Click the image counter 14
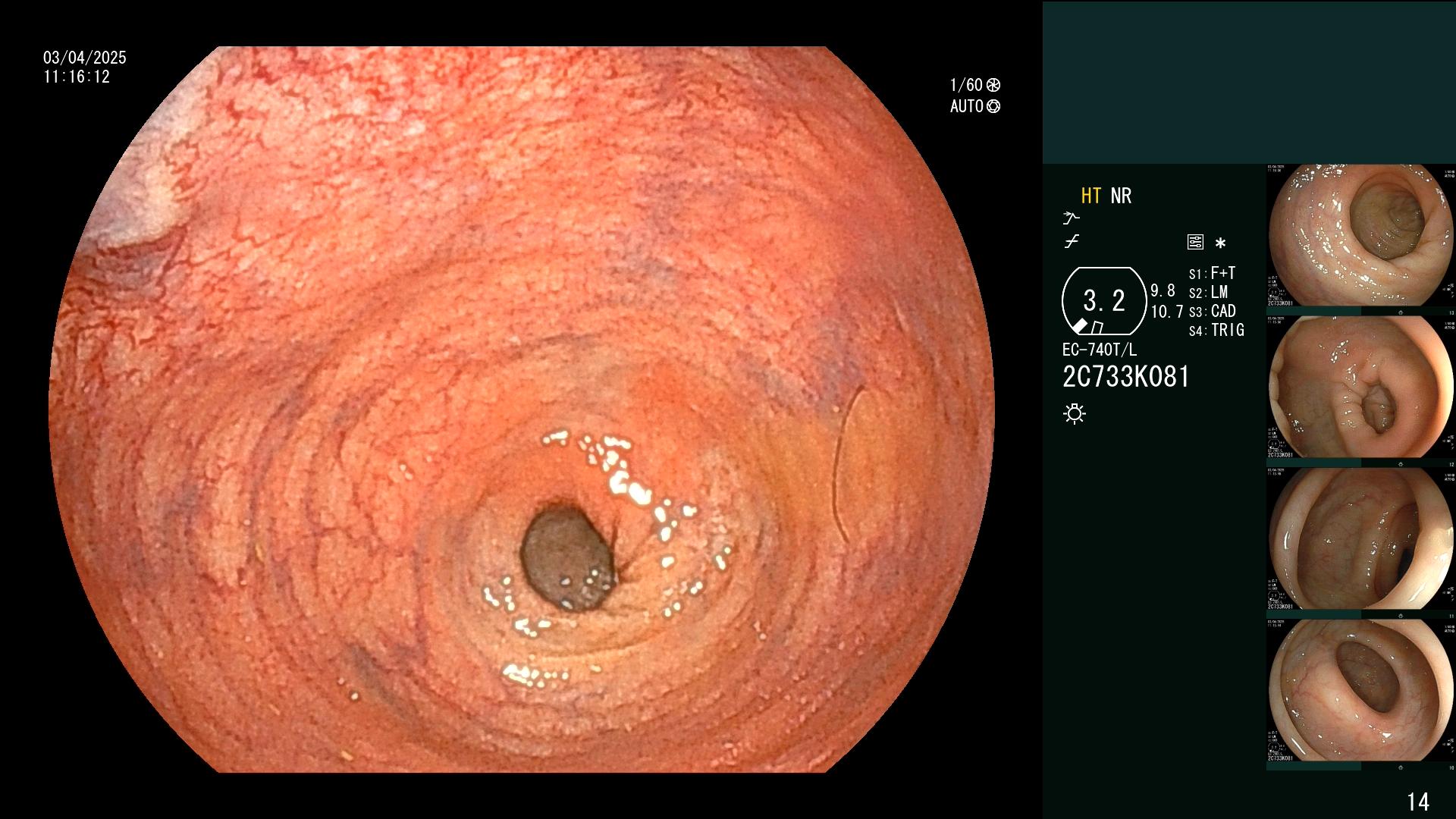Viewport: 1456px width, 819px height. [1418, 802]
